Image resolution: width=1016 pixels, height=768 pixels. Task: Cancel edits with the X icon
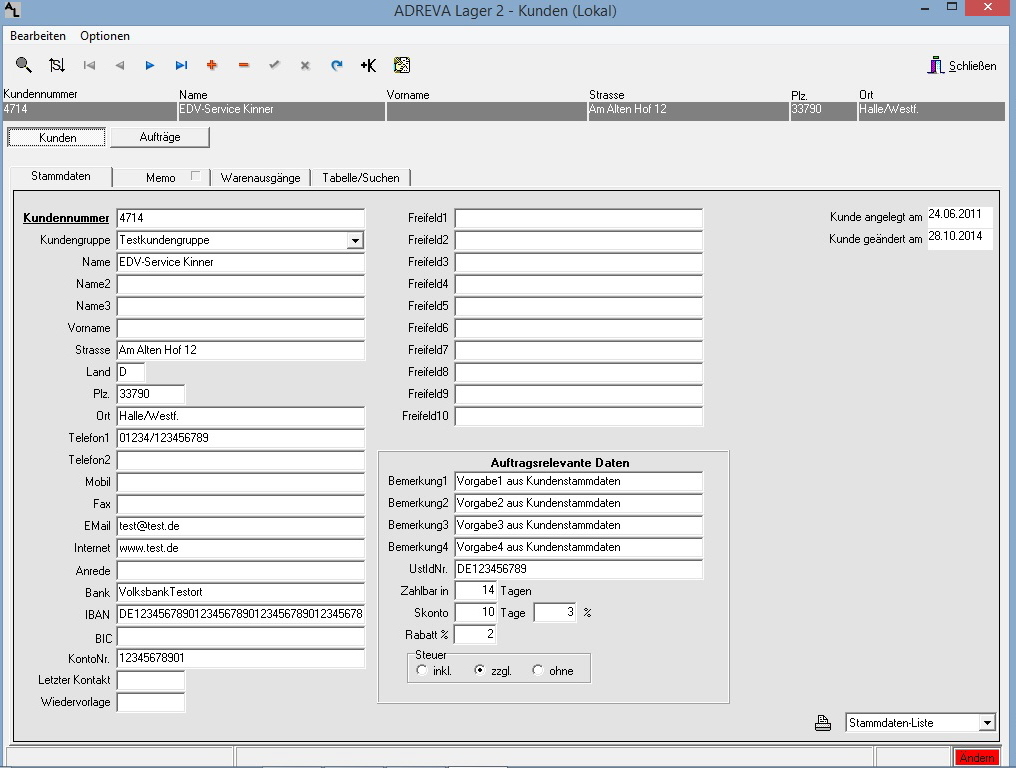coord(305,65)
